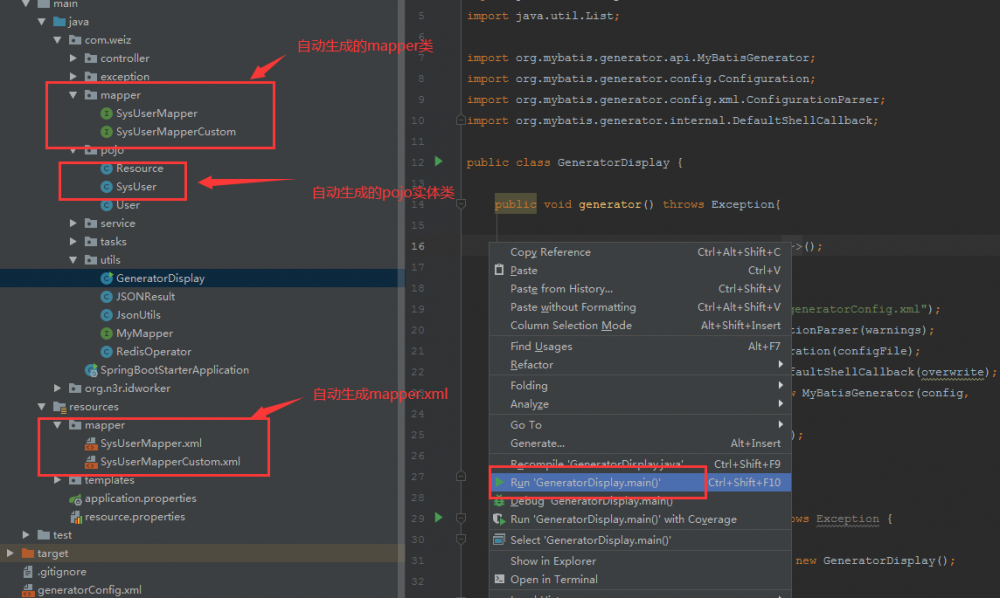Run 'GeneratorDisplay.main()' from context menu
The height and width of the screenshot is (598, 1000).
[x=640, y=483]
